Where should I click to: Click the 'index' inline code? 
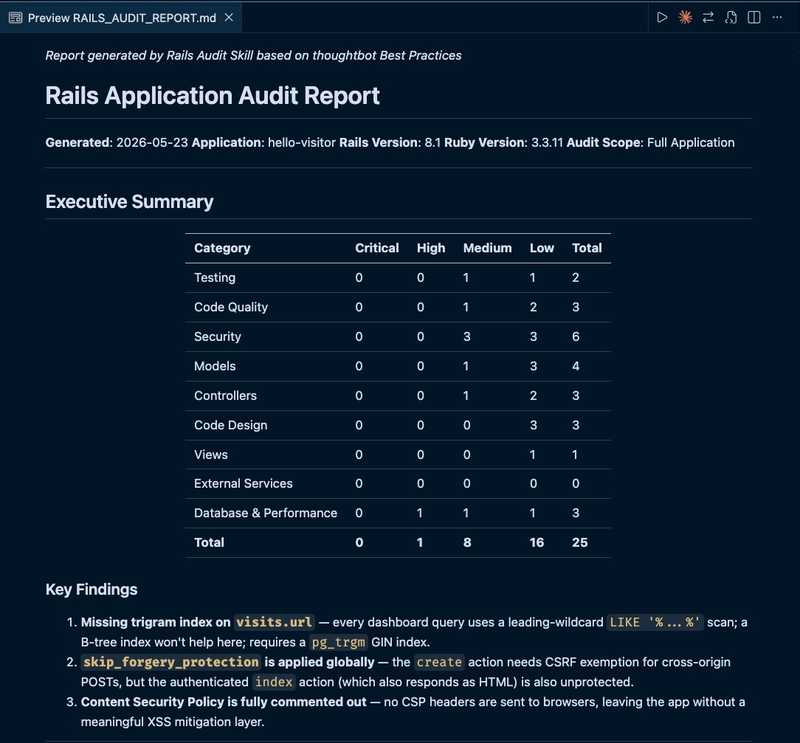pos(273,682)
